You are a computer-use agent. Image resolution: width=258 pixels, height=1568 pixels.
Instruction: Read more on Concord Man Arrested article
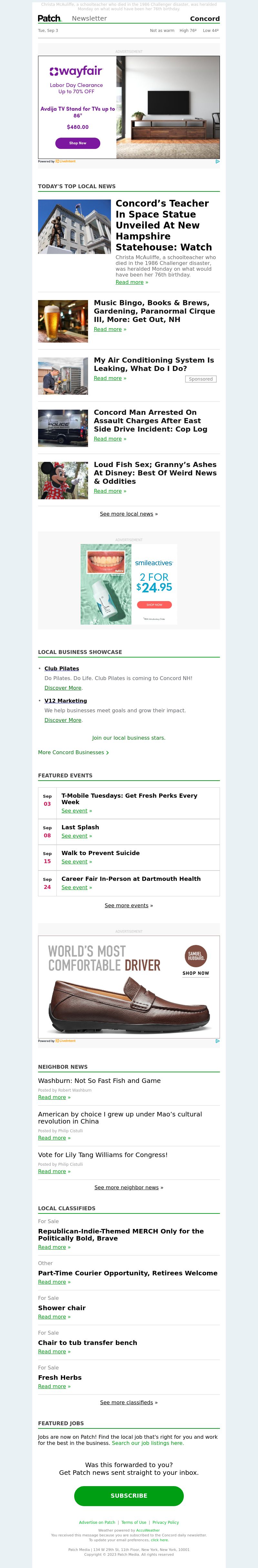click(110, 439)
